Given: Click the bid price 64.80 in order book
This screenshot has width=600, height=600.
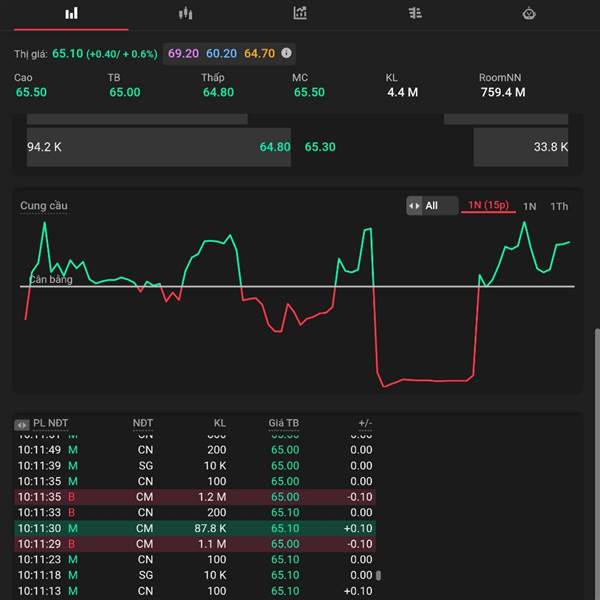Looking at the screenshot, I should 275,147.
